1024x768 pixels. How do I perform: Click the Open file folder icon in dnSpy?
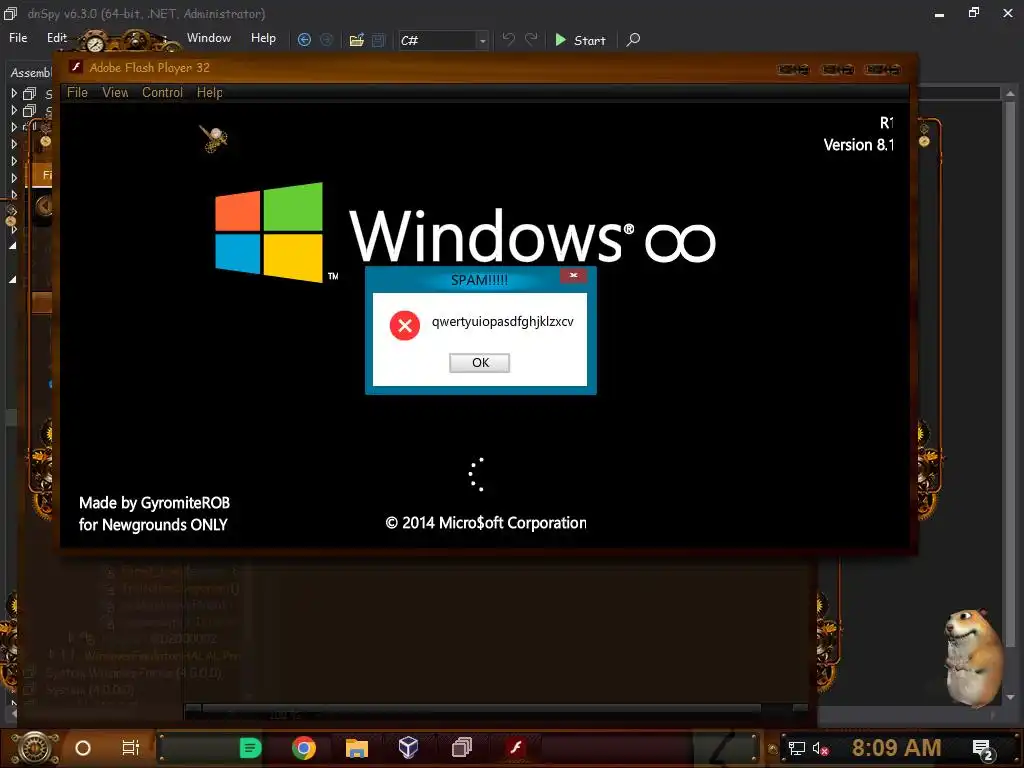click(x=357, y=40)
